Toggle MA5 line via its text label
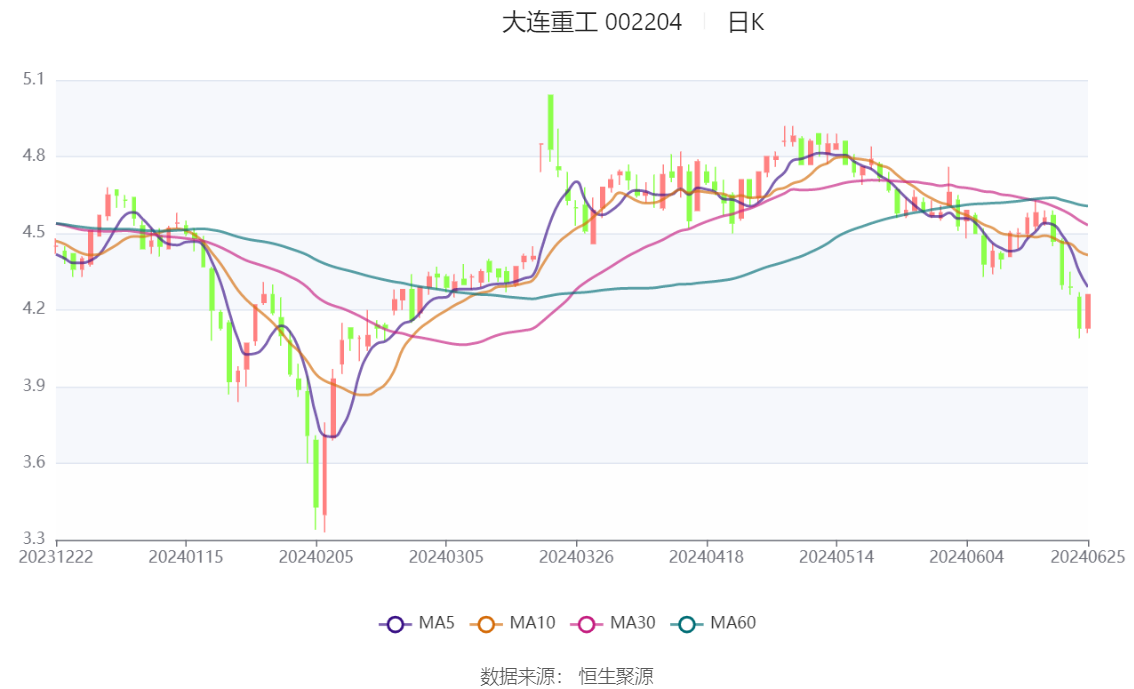The height and width of the screenshot is (689, 1134). click(436, 623)
